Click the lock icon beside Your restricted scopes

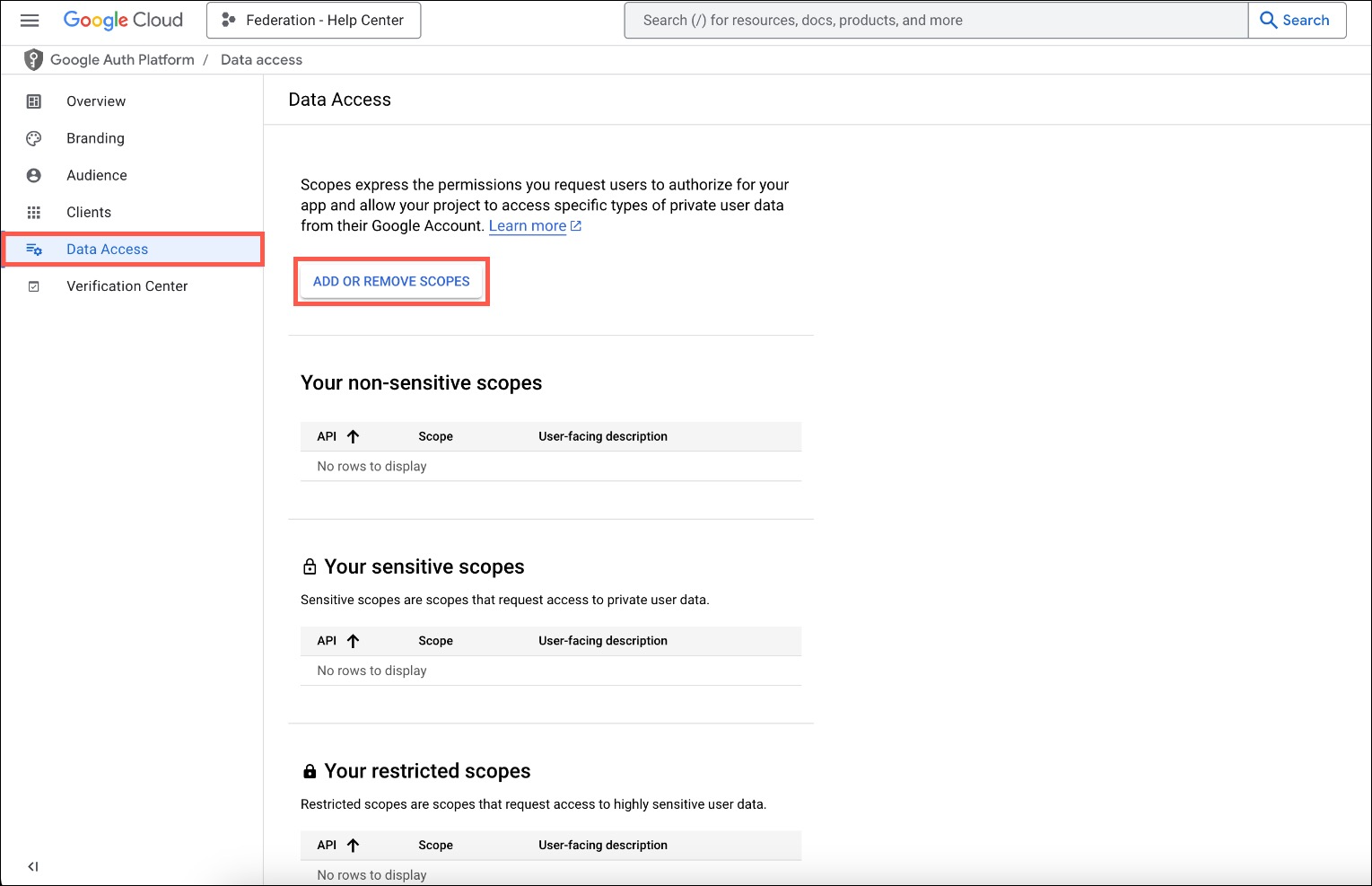coord(309,770)
